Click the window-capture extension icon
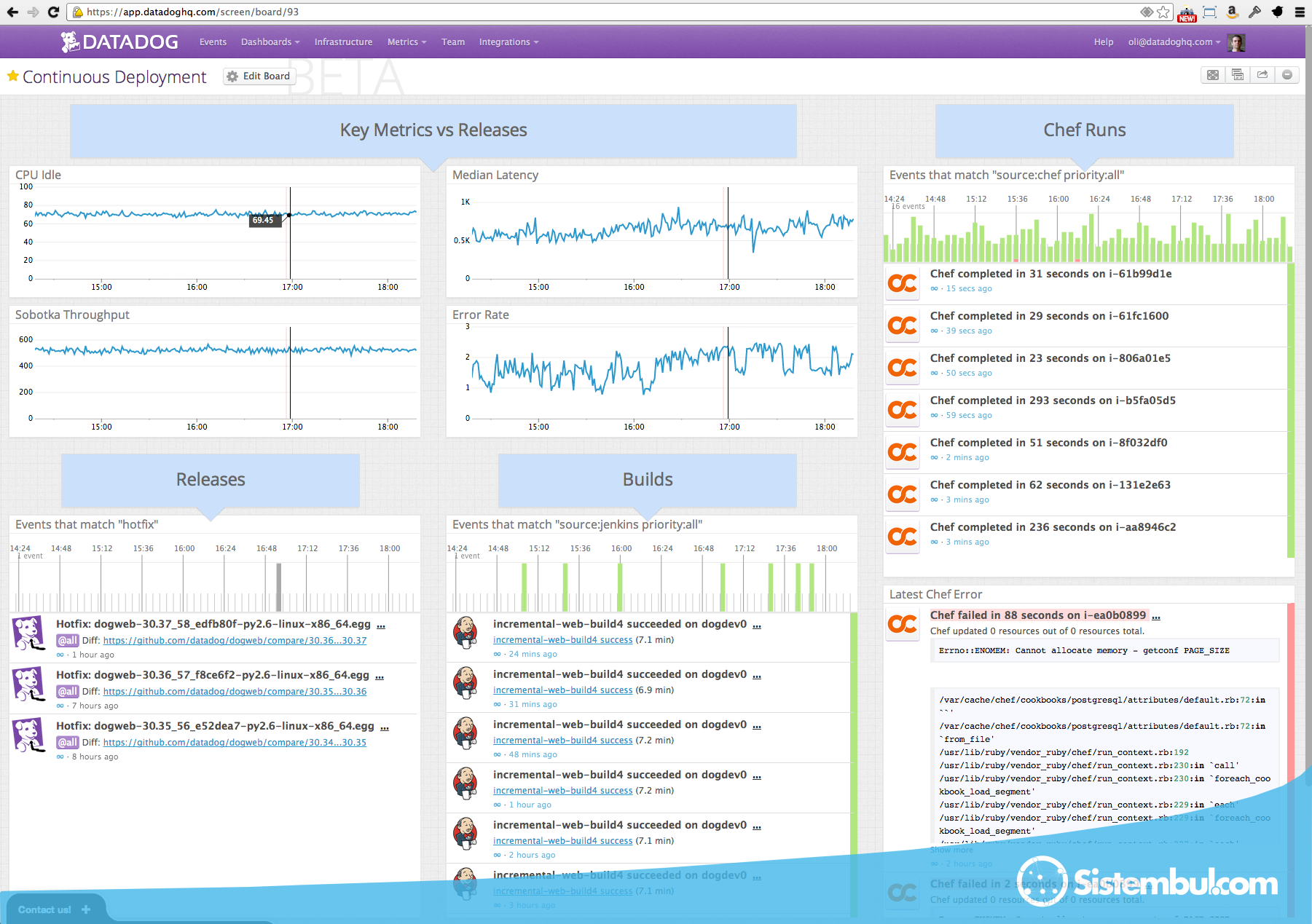Viewport: 1312px width, 924px height. click(x=1209, y=12)
